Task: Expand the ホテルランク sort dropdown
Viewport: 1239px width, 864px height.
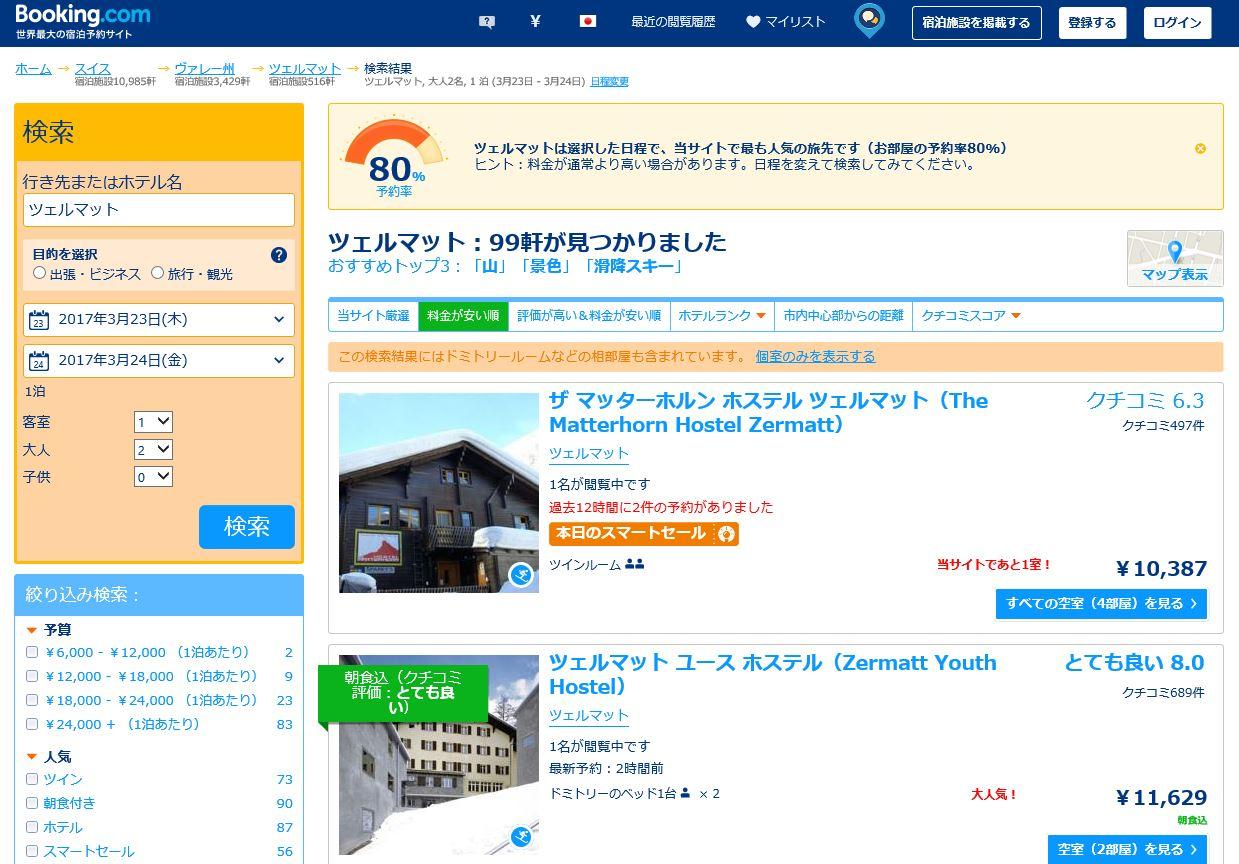Action: pyautogui.click(x=722, y=316)
